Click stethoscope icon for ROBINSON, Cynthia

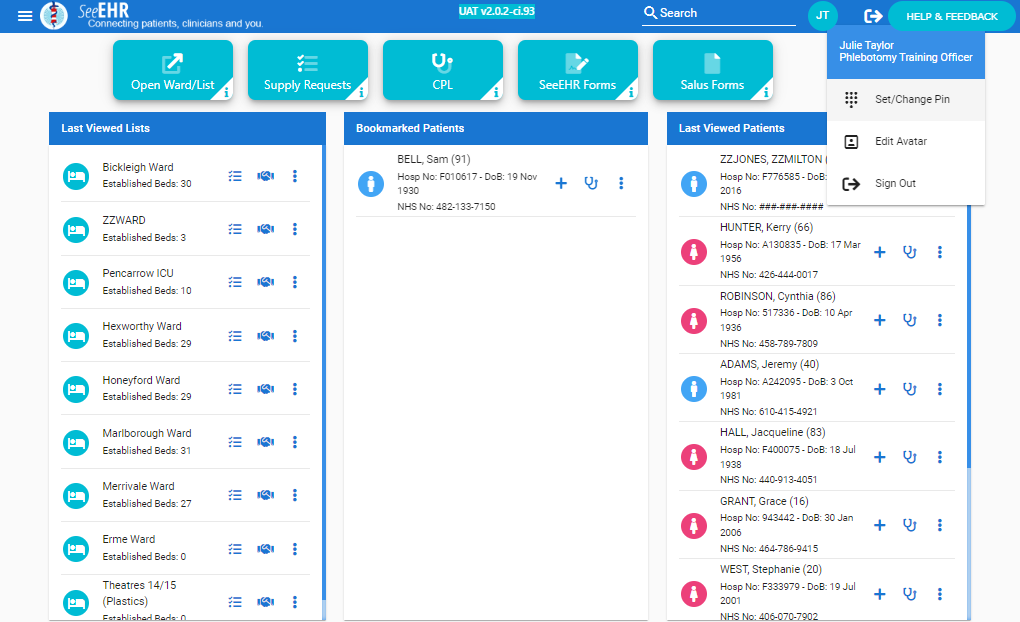coord(909,320)
